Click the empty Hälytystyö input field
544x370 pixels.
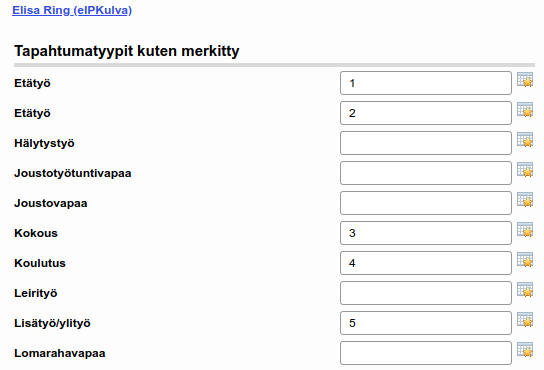click(426, 143)
